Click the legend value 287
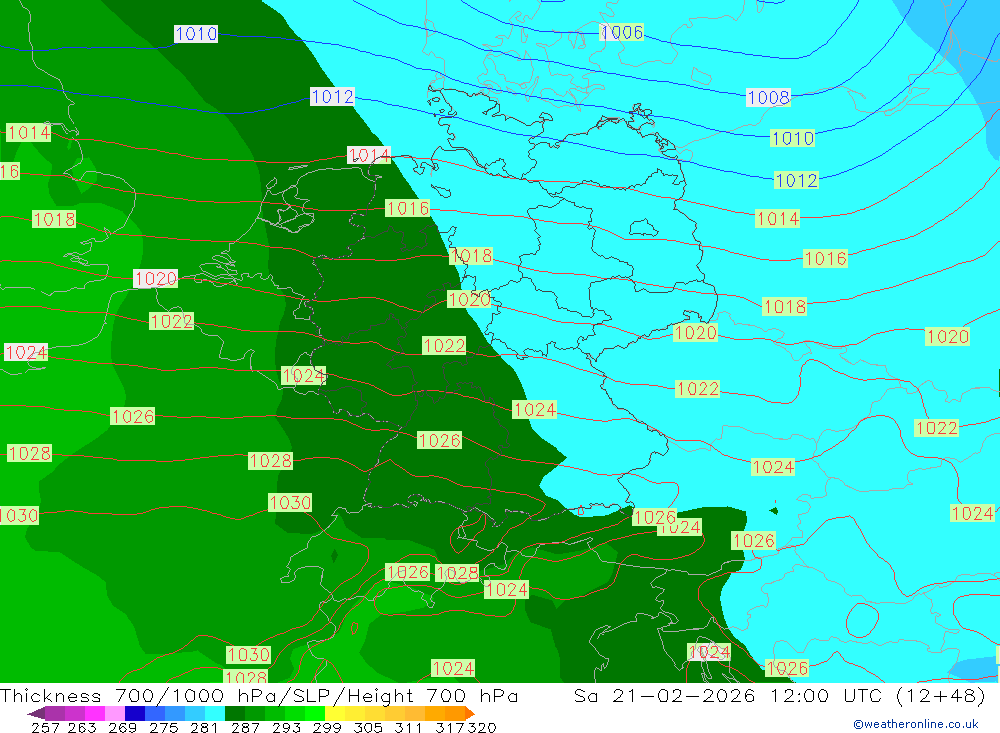This screenshot has width=1000, height=733. 245,727
